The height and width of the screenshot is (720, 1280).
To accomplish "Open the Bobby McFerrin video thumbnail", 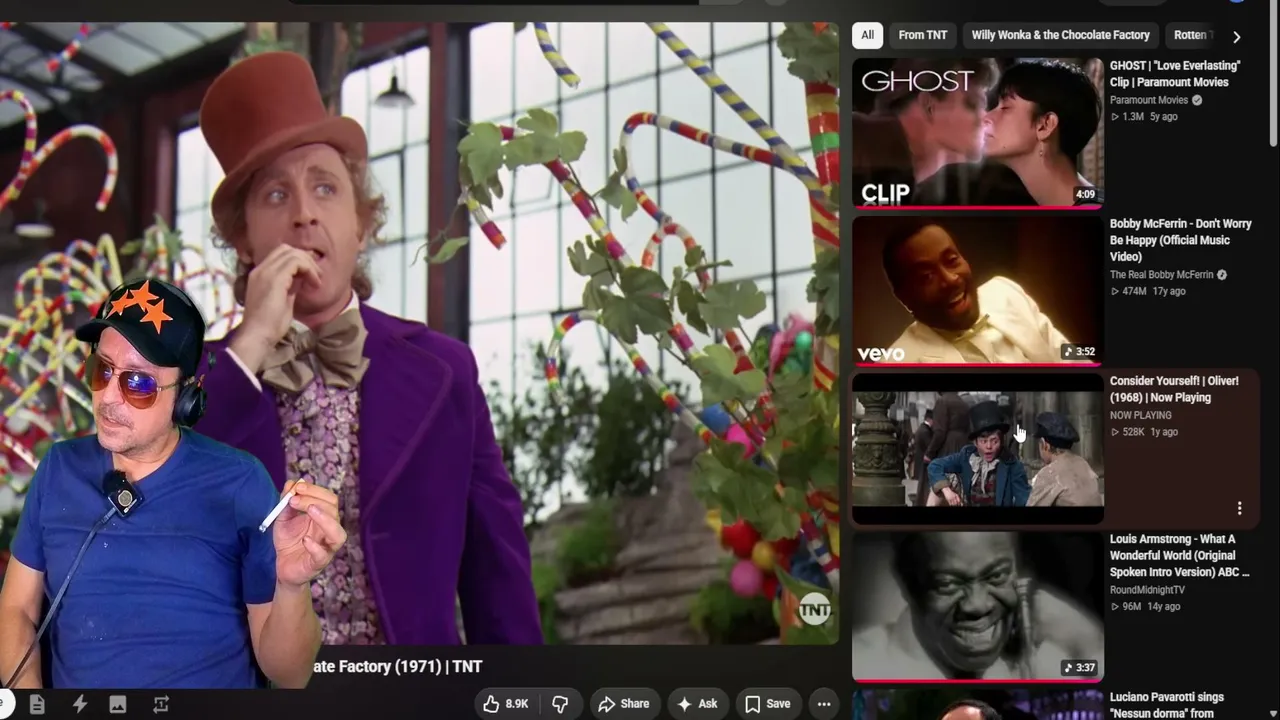I will [978, 291].
